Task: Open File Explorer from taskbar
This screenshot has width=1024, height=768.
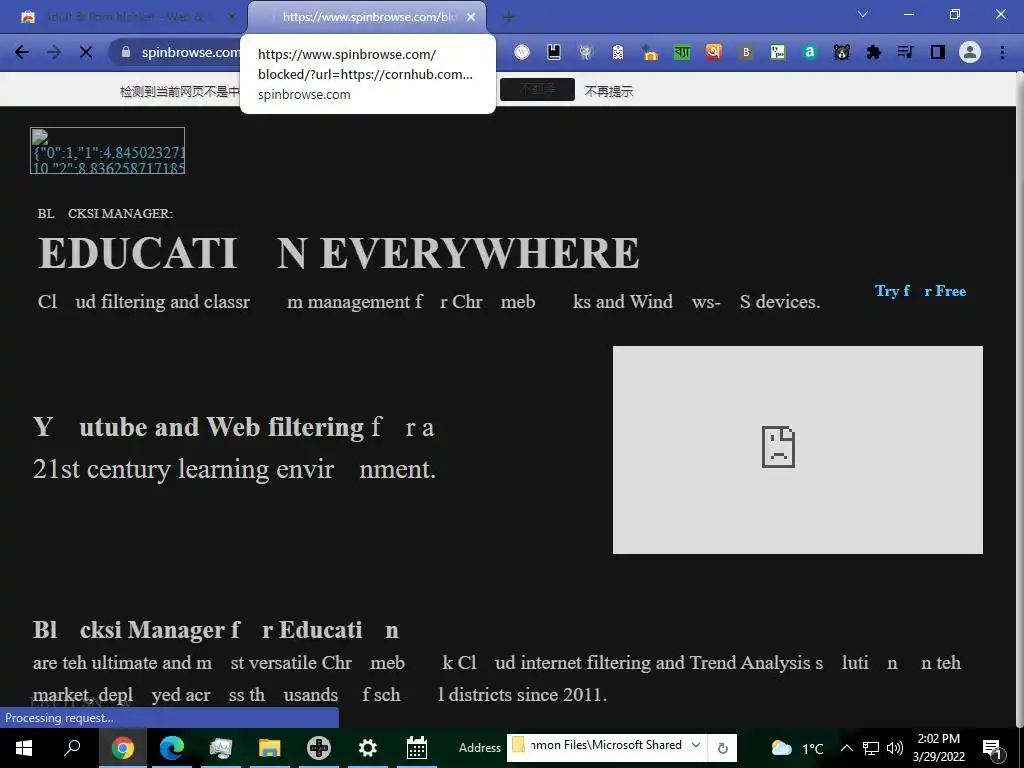Action: click(270, 748)
